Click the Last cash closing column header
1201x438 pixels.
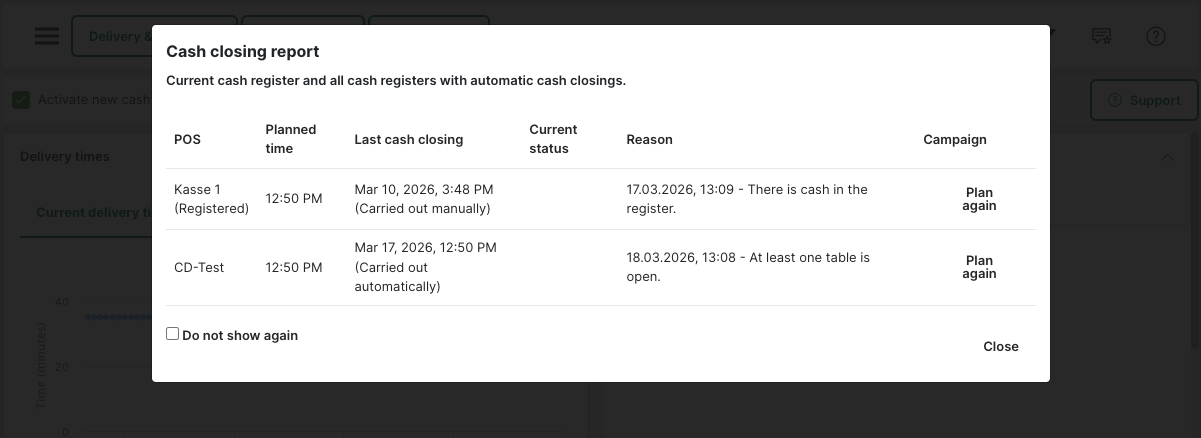(408, 139)
